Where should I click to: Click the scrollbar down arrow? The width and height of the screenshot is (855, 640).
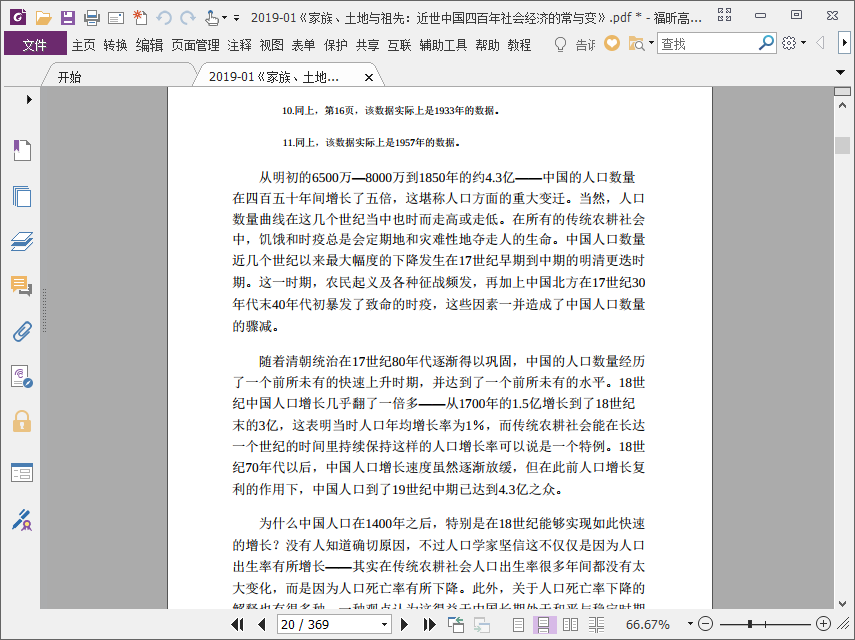(x=842, y=603)
